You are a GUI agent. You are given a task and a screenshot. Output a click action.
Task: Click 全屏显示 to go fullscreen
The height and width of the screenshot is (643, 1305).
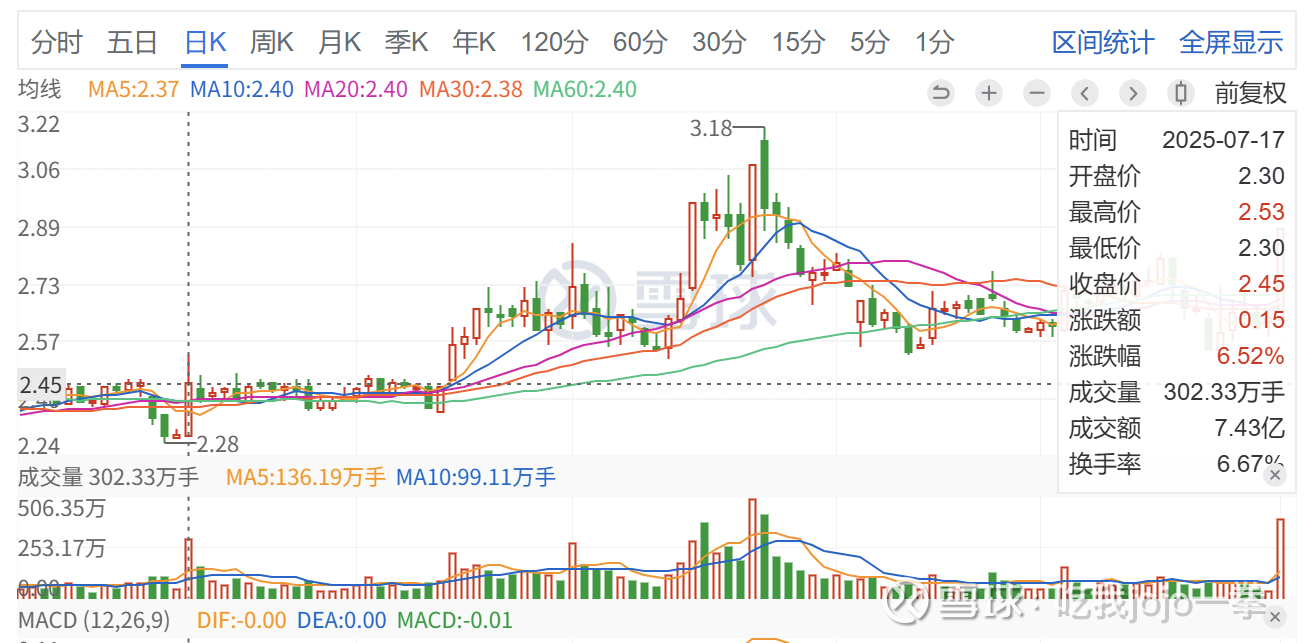1231,42
